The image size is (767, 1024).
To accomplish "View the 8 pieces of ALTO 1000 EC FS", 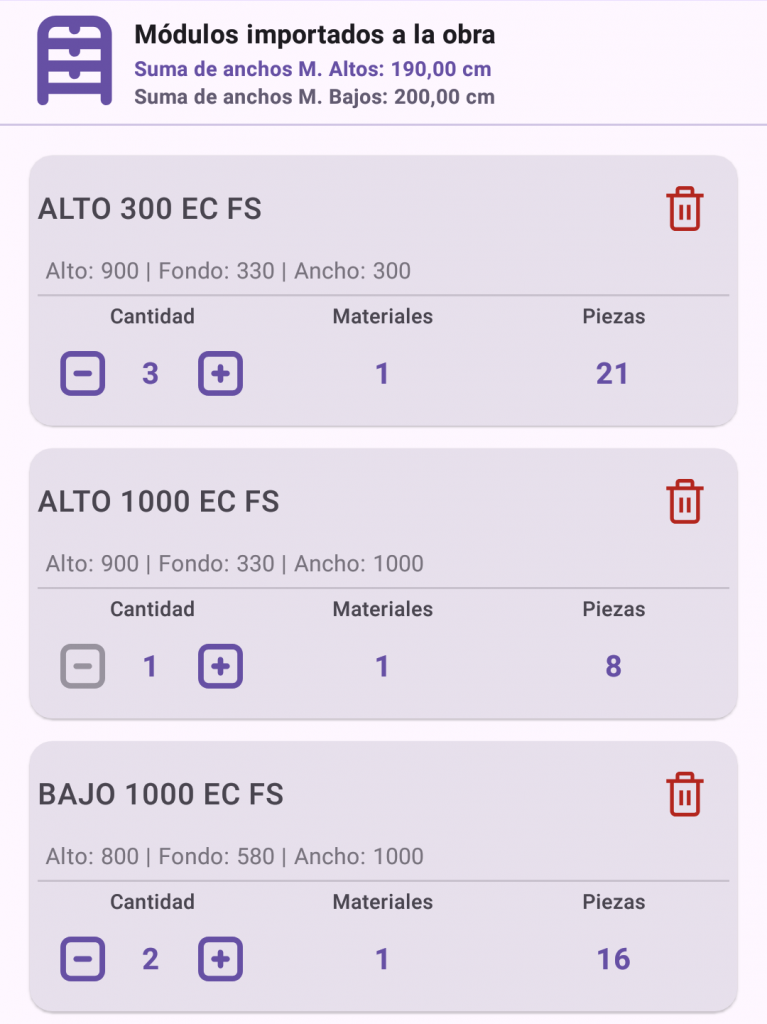I will click(x=613, y=666).
